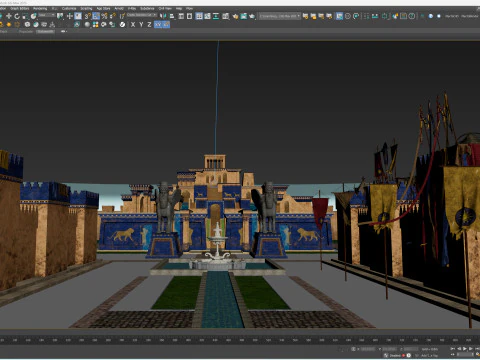Image resolution: width=480 pixels, height=360 pixels.
Task: Open the Help menu
Action: (179, 8)
